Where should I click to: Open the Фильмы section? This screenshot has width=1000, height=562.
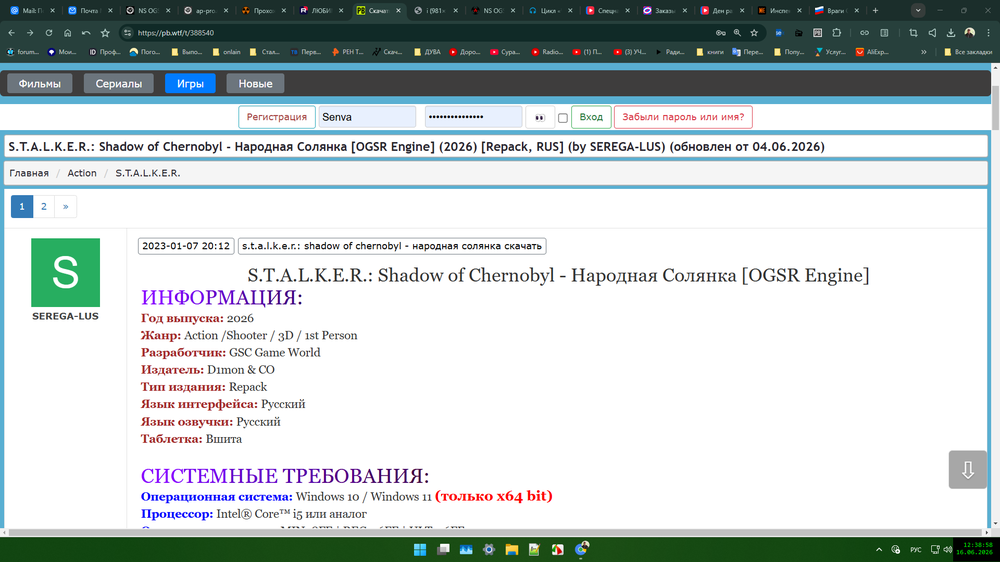click(40, 84)
